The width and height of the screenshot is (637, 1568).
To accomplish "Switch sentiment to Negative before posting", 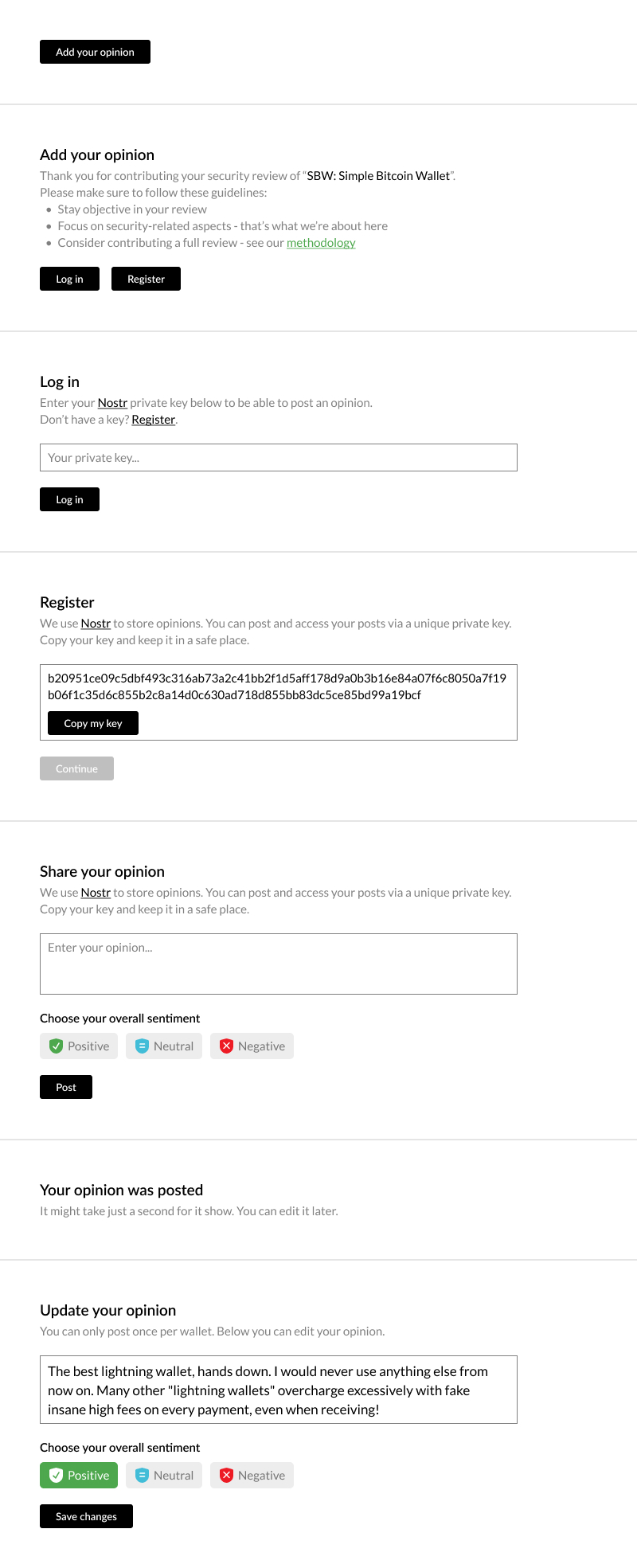I will tap(252, 1046).
